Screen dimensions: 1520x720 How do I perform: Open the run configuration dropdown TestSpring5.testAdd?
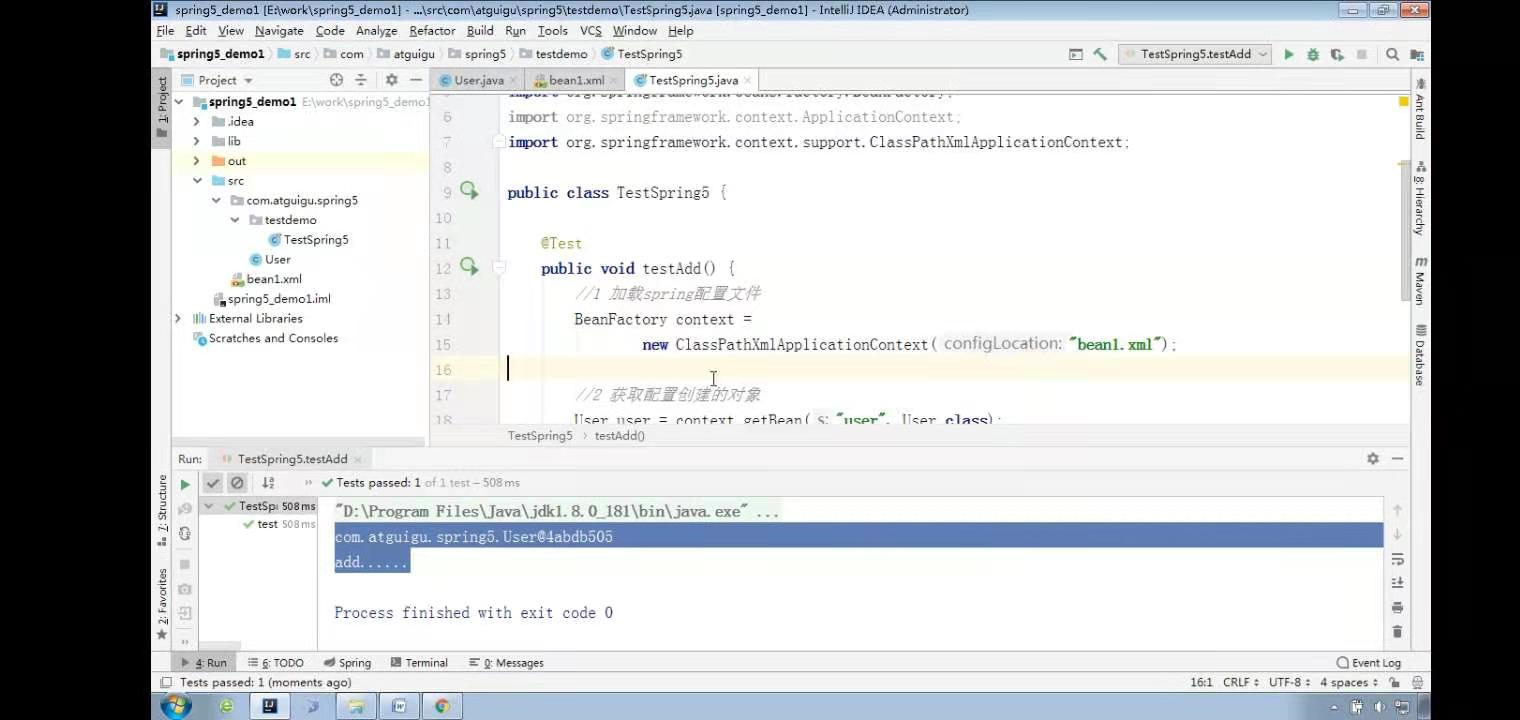(1195, 54)
